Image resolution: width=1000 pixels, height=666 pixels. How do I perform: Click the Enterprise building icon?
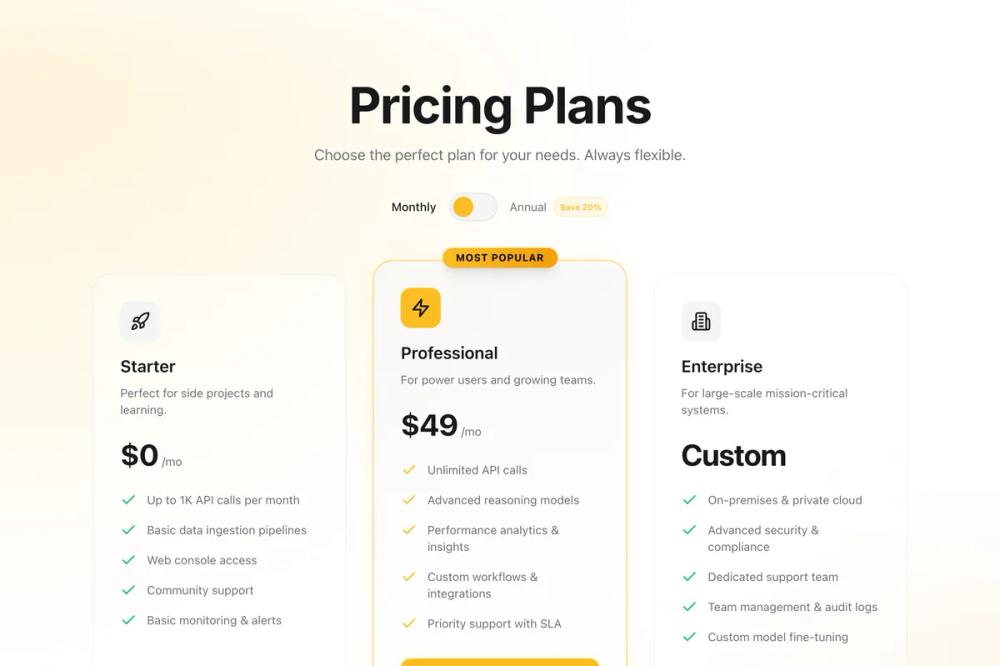pyautogui.click(x=700, y=320)
